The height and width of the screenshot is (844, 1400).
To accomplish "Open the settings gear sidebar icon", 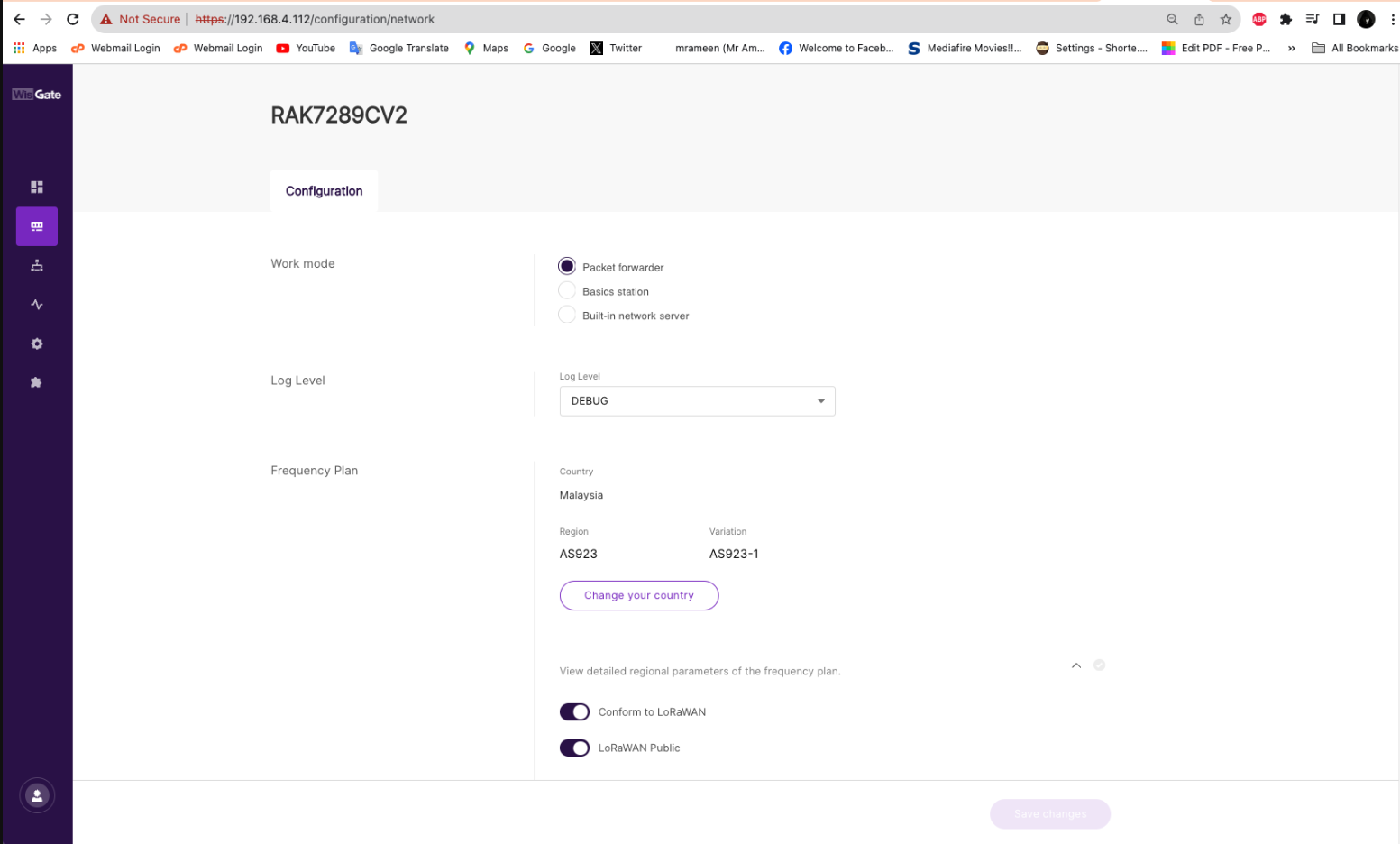I will click(x=37, y=344).
